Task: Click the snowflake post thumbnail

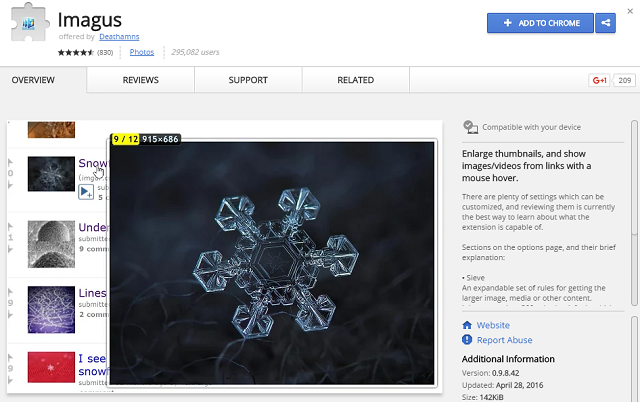Action: pos(51,174)
